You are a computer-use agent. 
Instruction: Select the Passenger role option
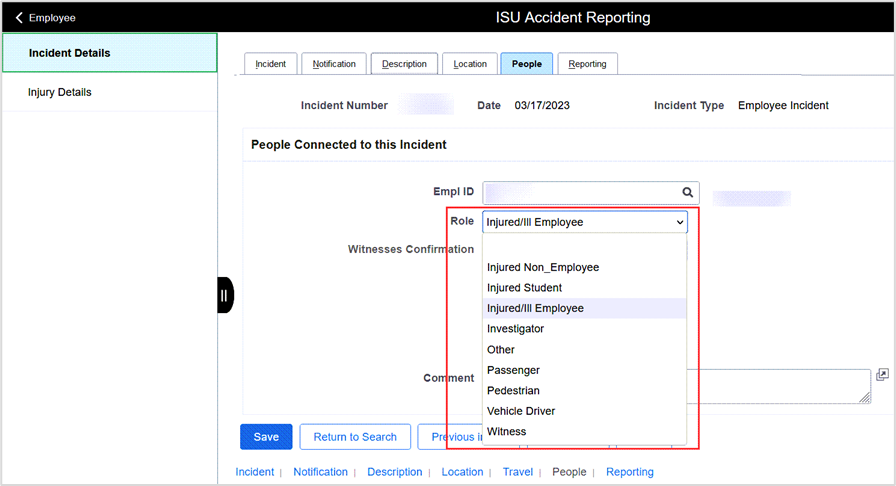click(584, 370)
